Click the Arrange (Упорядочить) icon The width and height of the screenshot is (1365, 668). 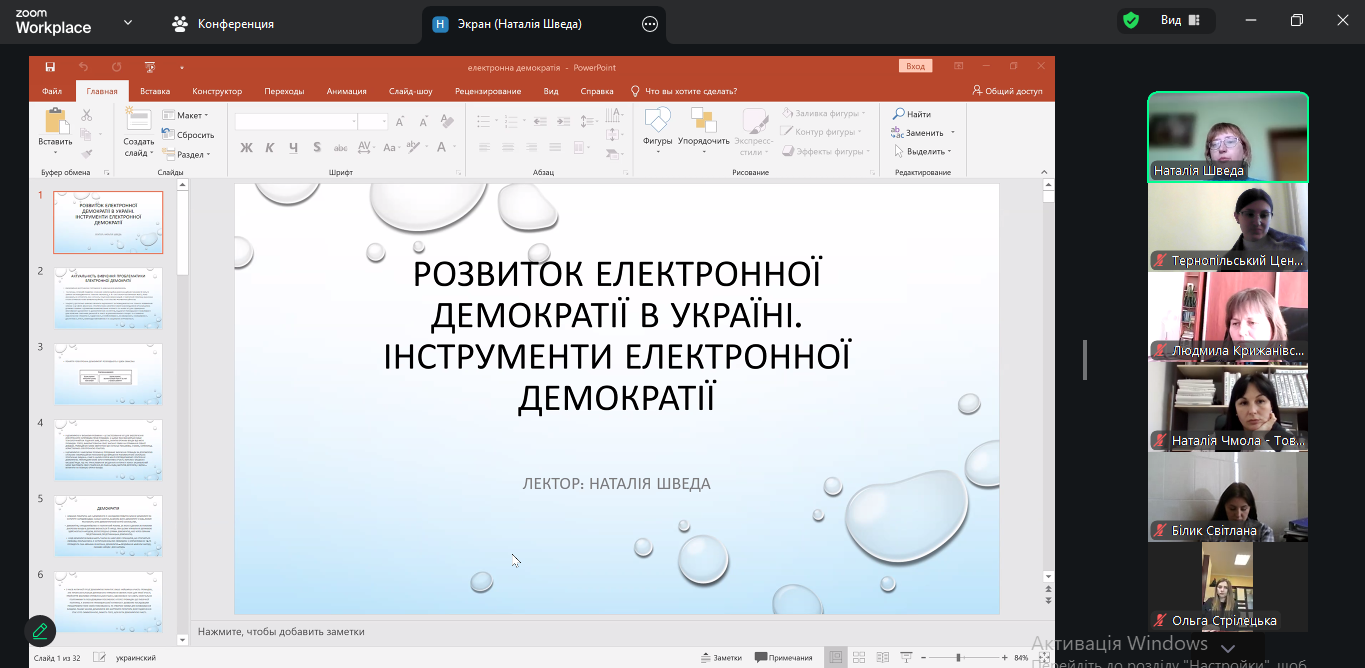point(703,121)
